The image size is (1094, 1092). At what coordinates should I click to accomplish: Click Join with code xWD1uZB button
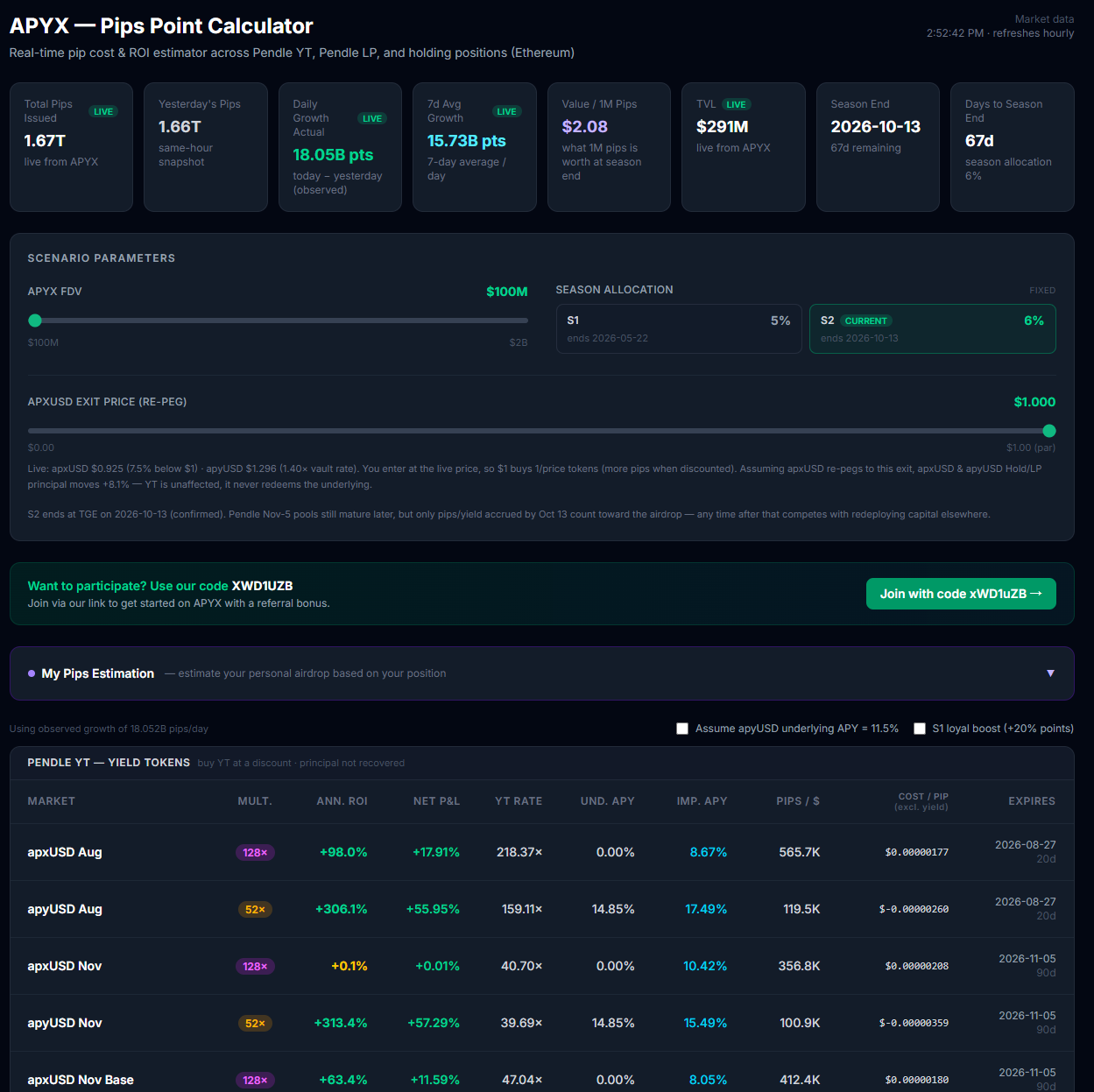pos(961,594)
